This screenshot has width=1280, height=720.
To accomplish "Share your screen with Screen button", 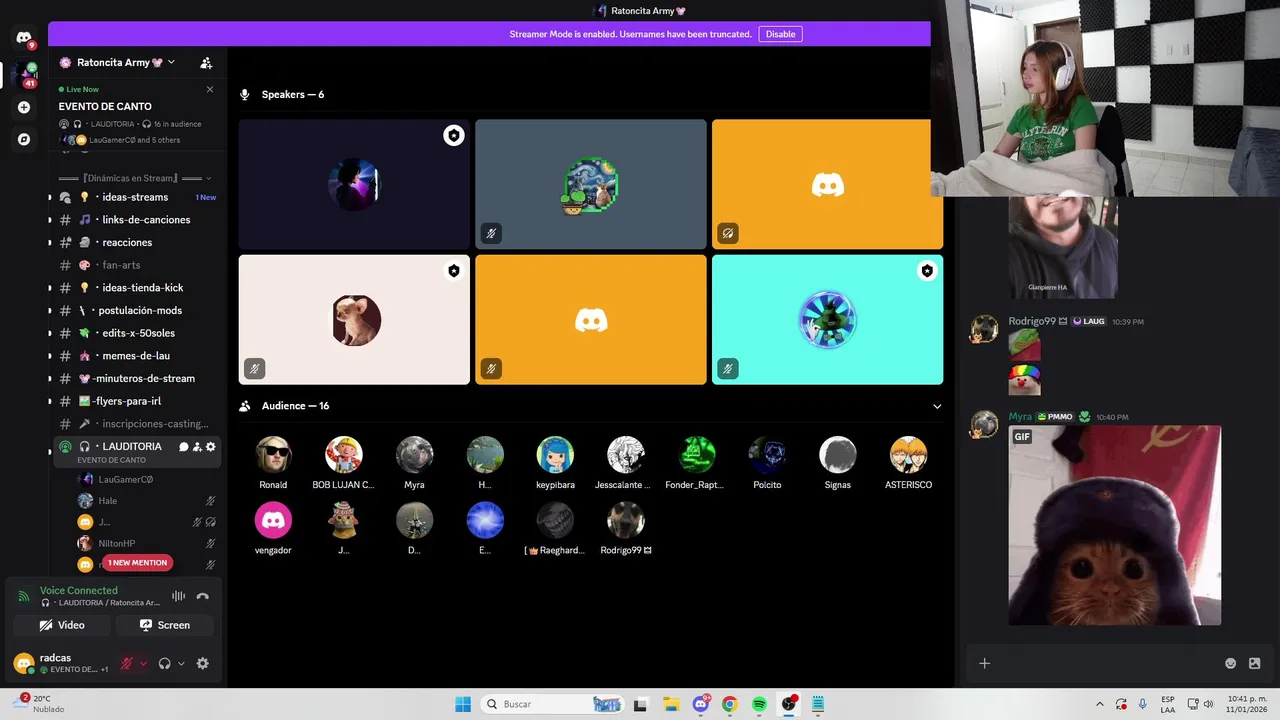I will click(x=165, y=625).
